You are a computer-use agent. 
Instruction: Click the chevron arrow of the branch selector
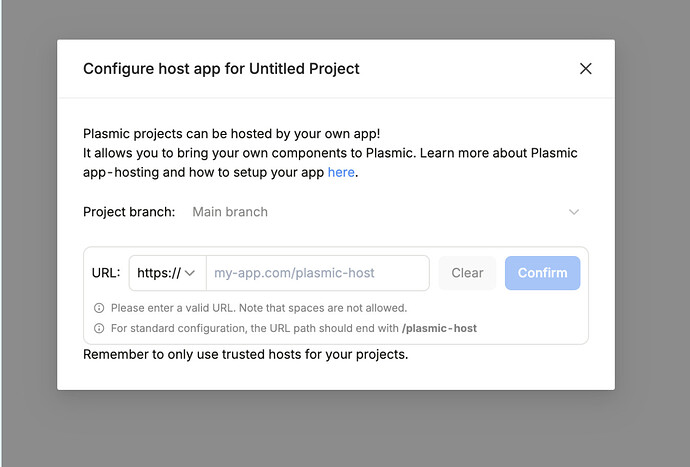pyautogui.click(x=573, y=212)
